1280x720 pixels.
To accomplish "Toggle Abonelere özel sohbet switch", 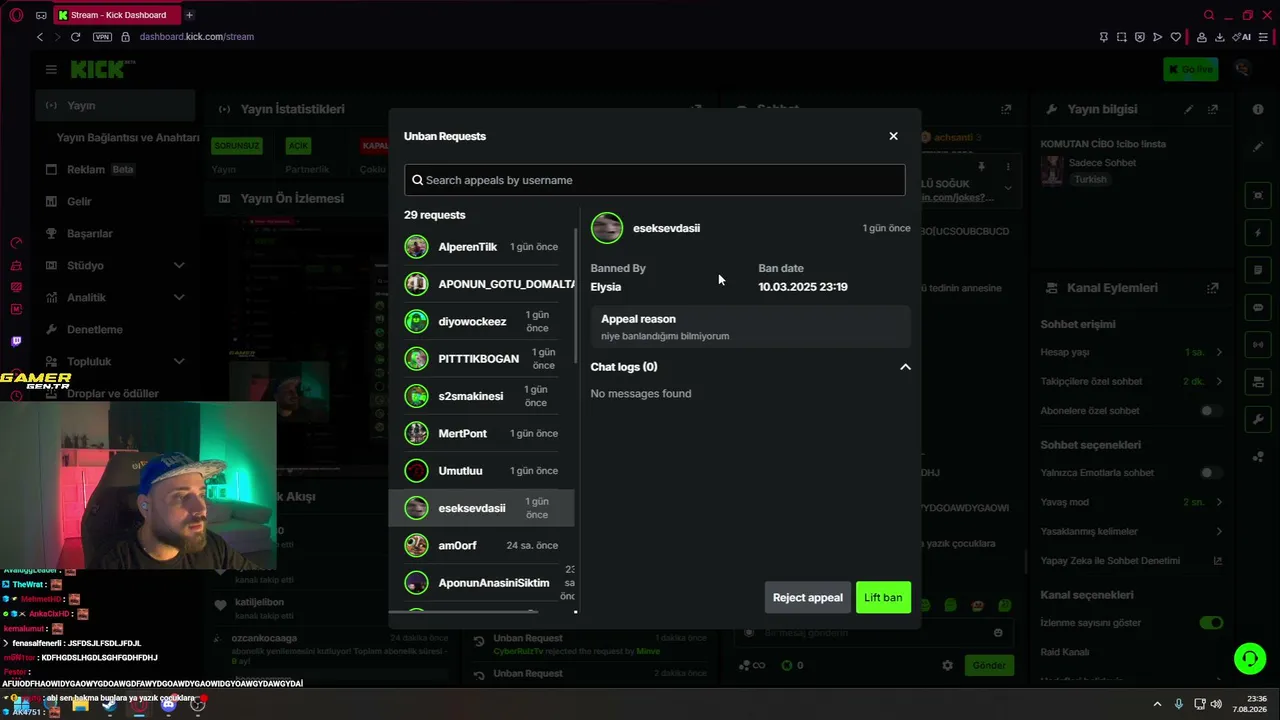I will tap(1211, 411).
